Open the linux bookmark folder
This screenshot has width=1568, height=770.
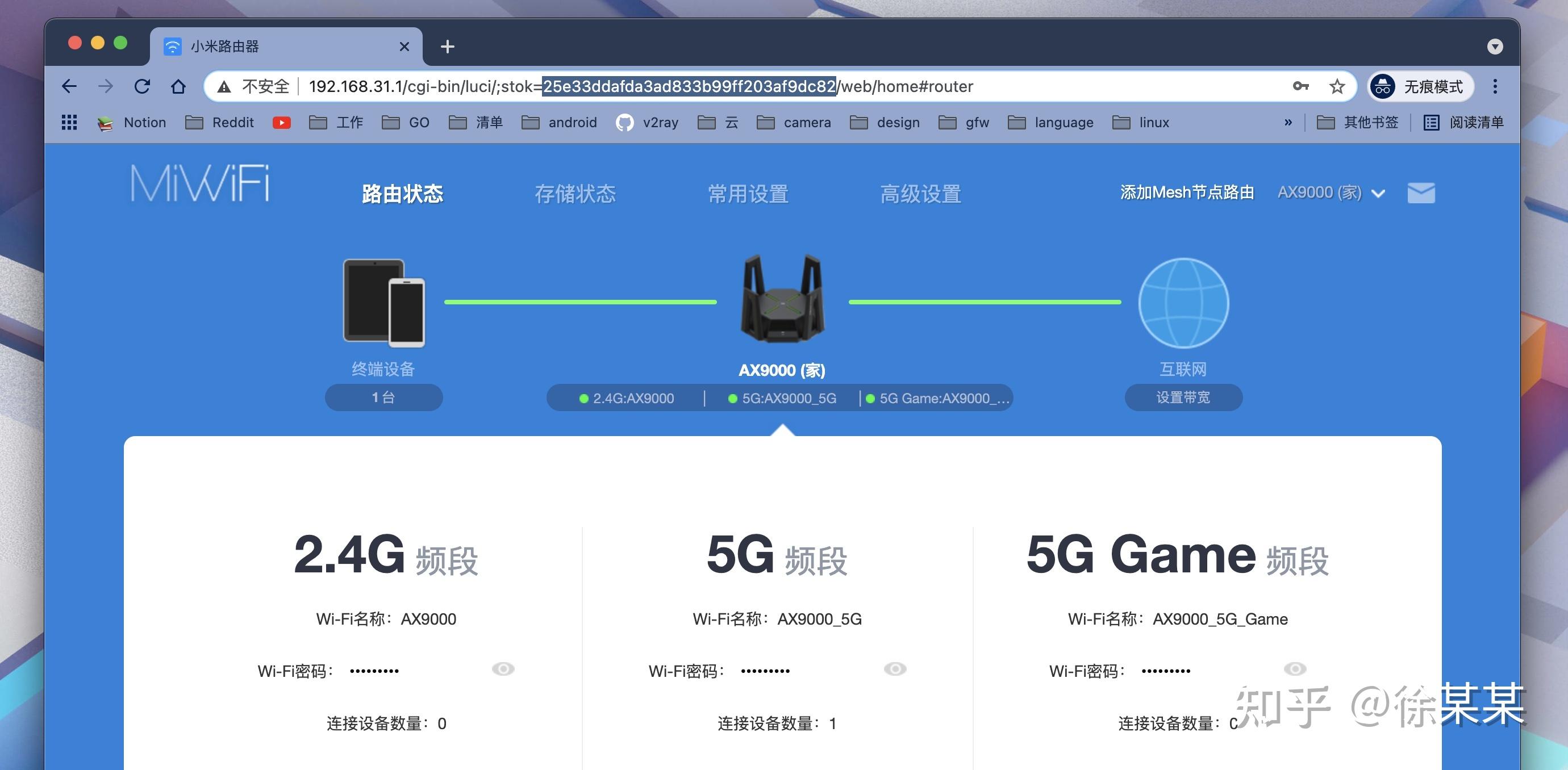tap(1141, 122)
